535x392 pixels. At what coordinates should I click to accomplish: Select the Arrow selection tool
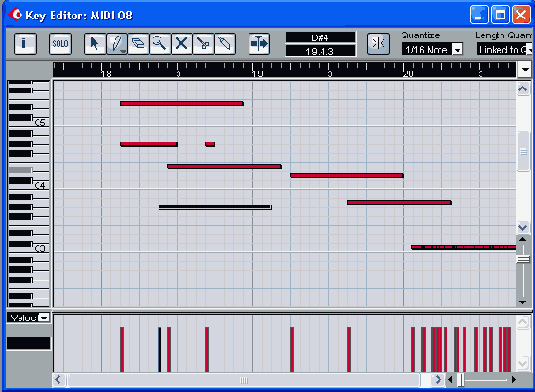[x=95, y=44]
